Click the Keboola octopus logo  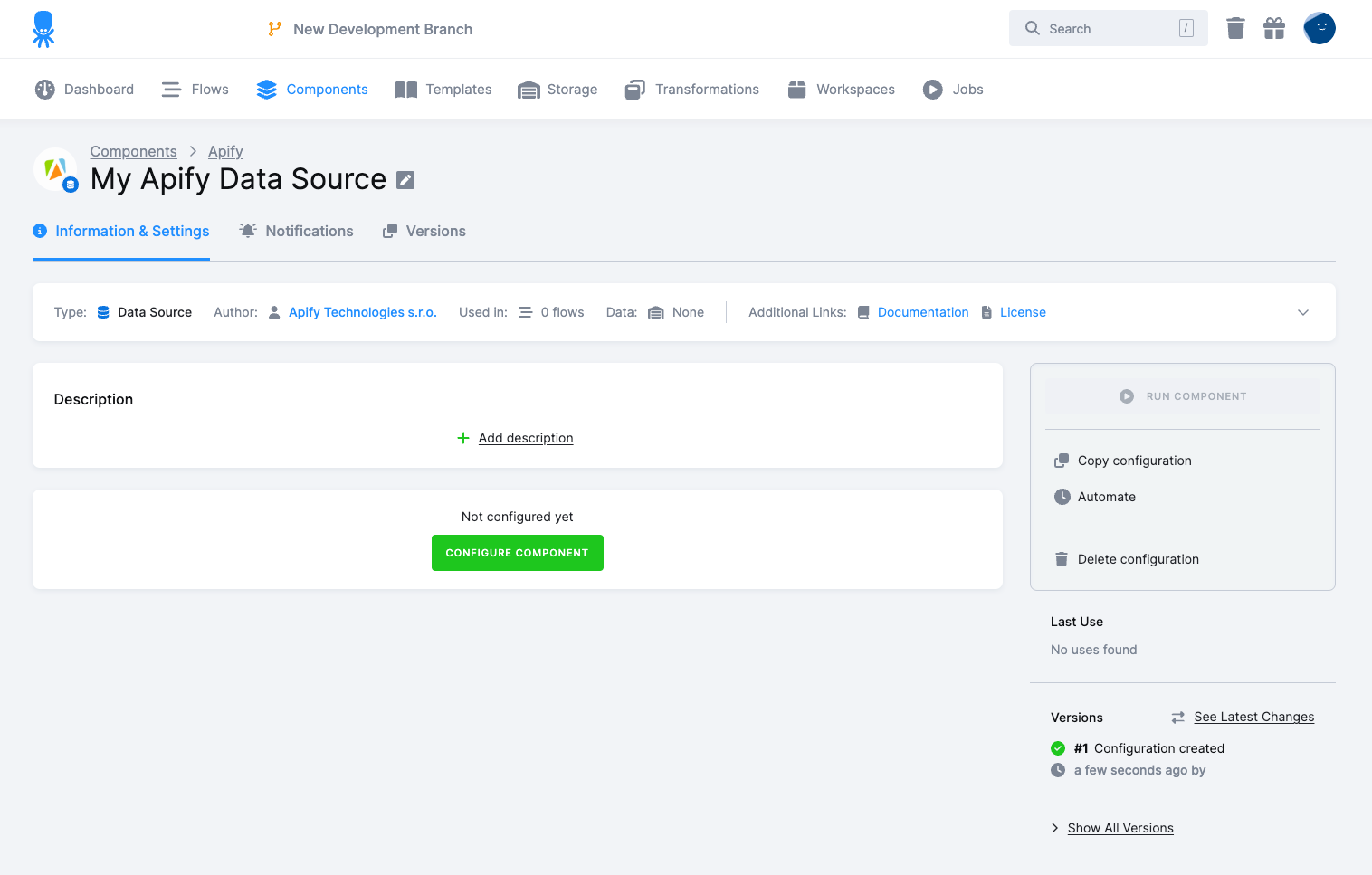(43, 28)
